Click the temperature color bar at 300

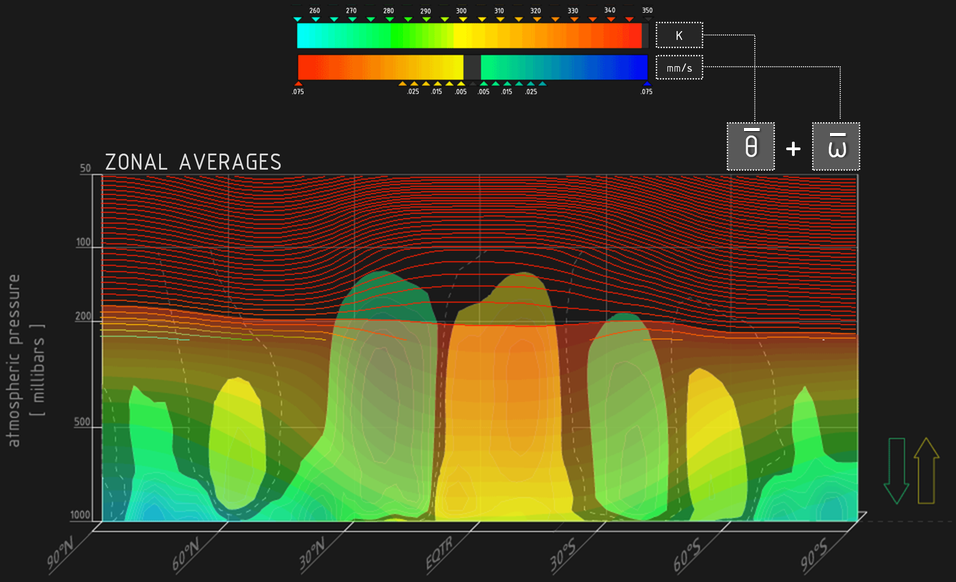461,36
